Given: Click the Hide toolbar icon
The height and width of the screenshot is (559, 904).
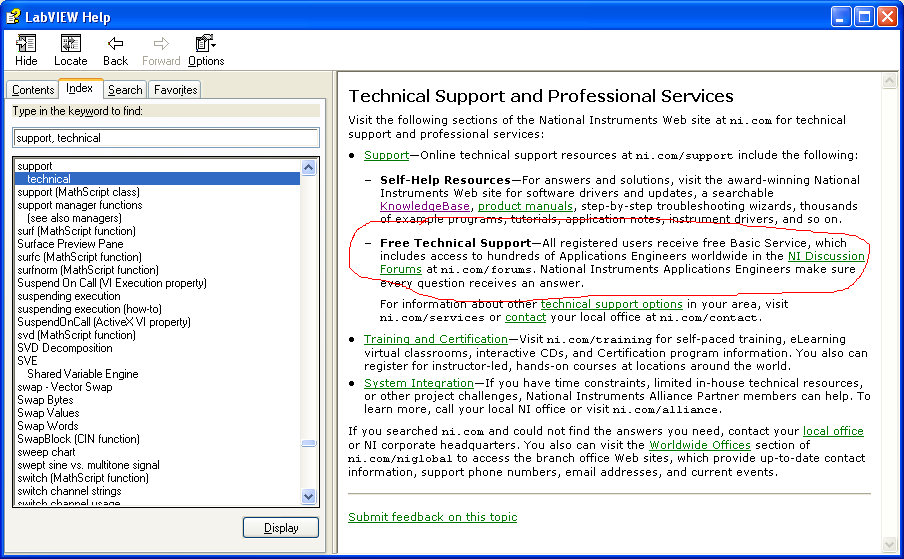Looking at the screenshot, I should [x=26, y=43].
